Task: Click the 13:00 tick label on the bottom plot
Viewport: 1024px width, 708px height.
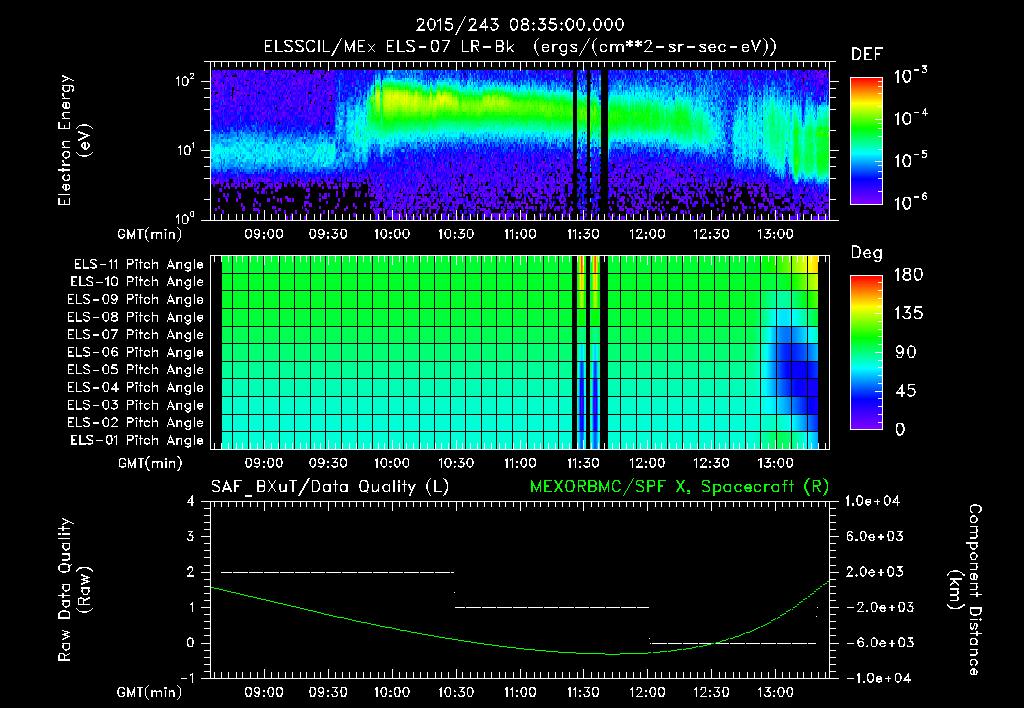Action: 775,692
